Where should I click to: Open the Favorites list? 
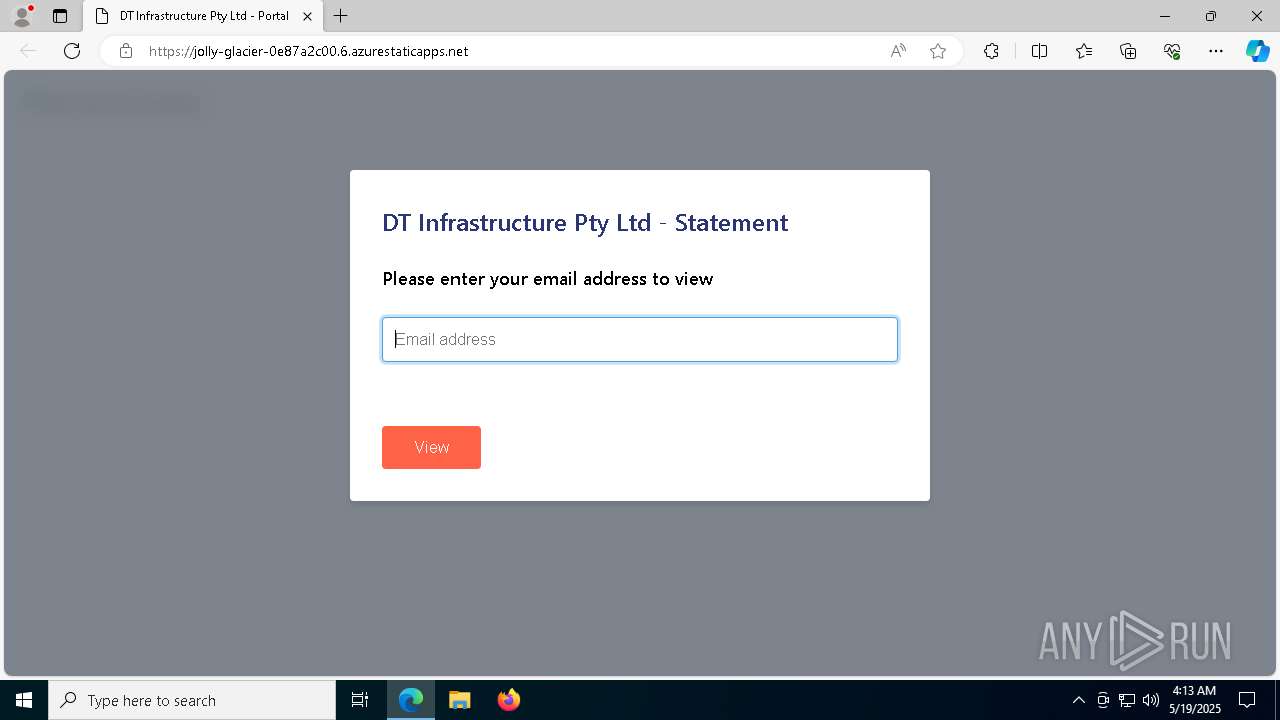1084,51
